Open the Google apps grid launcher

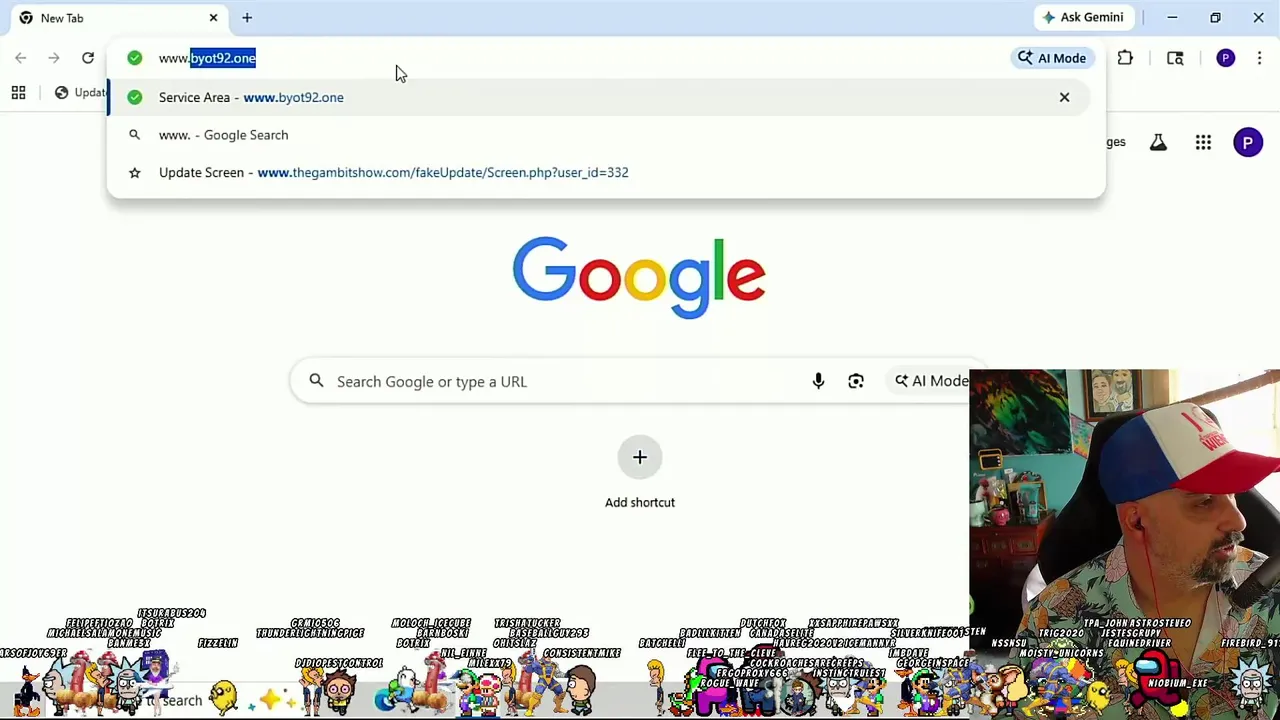[1203, 143]
